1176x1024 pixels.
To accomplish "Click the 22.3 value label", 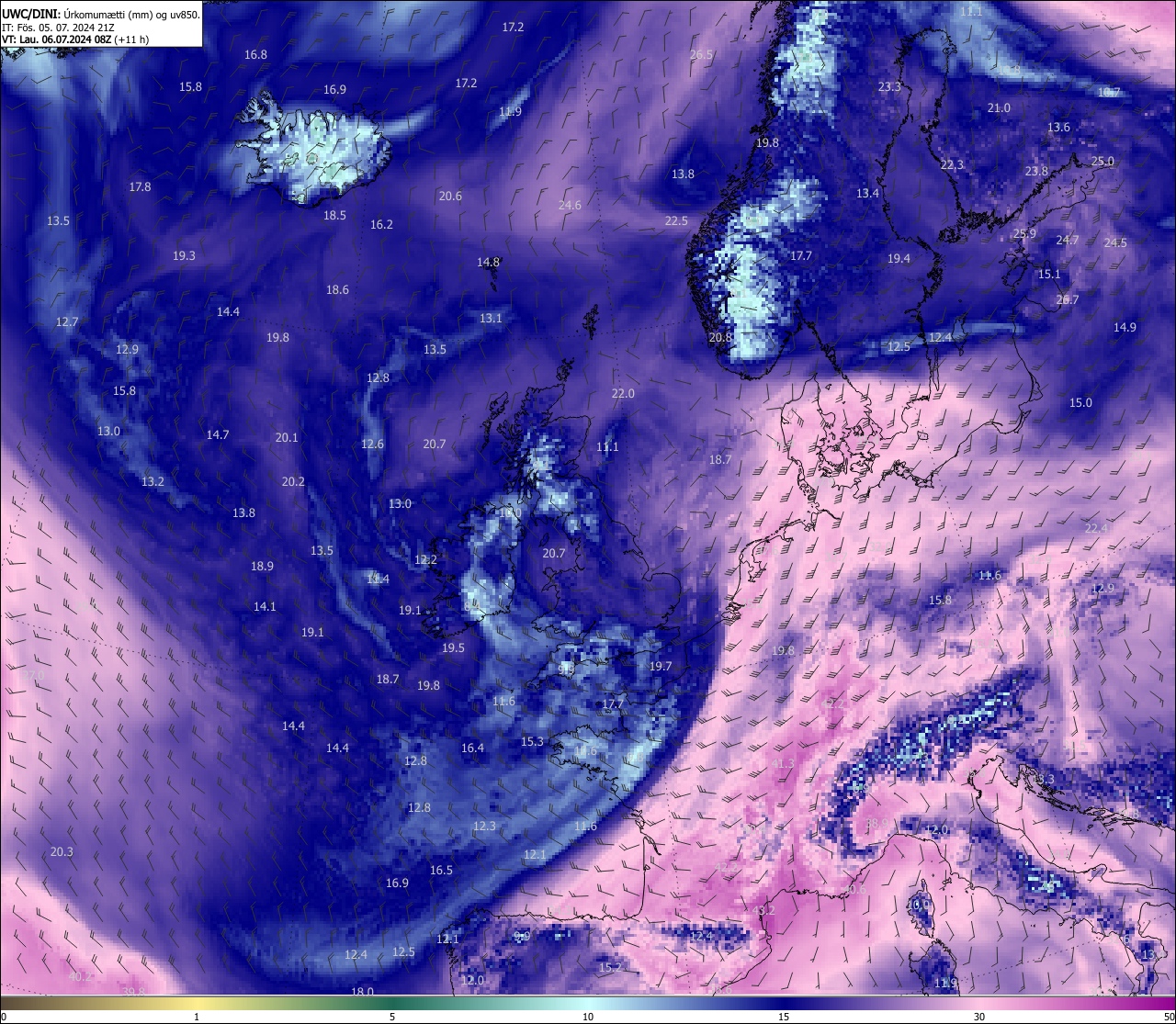I will point(952,165).
